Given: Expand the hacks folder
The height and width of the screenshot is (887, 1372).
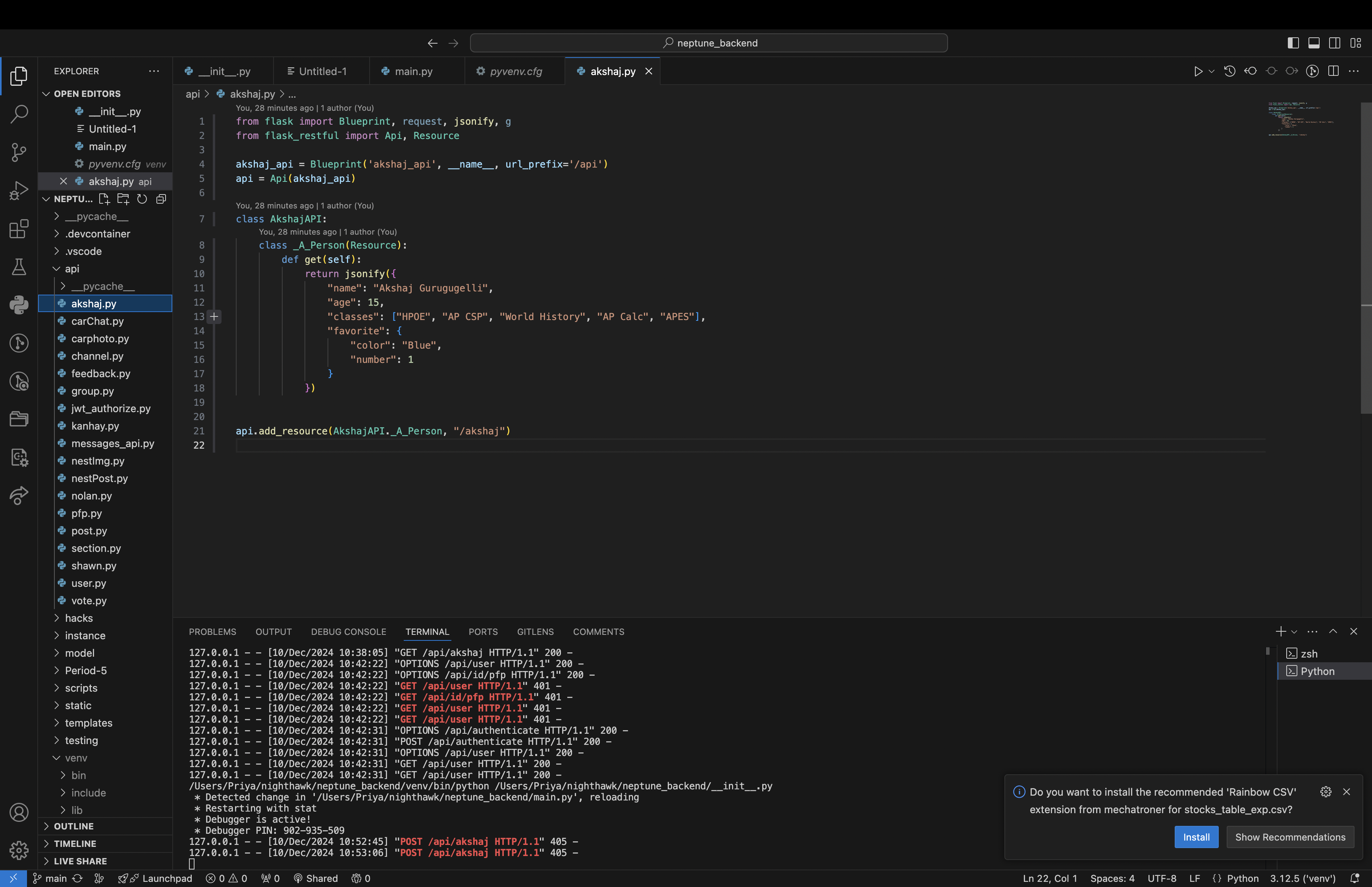Looking at the screenshot, I should pyautogui.click(x=105, y=618).
